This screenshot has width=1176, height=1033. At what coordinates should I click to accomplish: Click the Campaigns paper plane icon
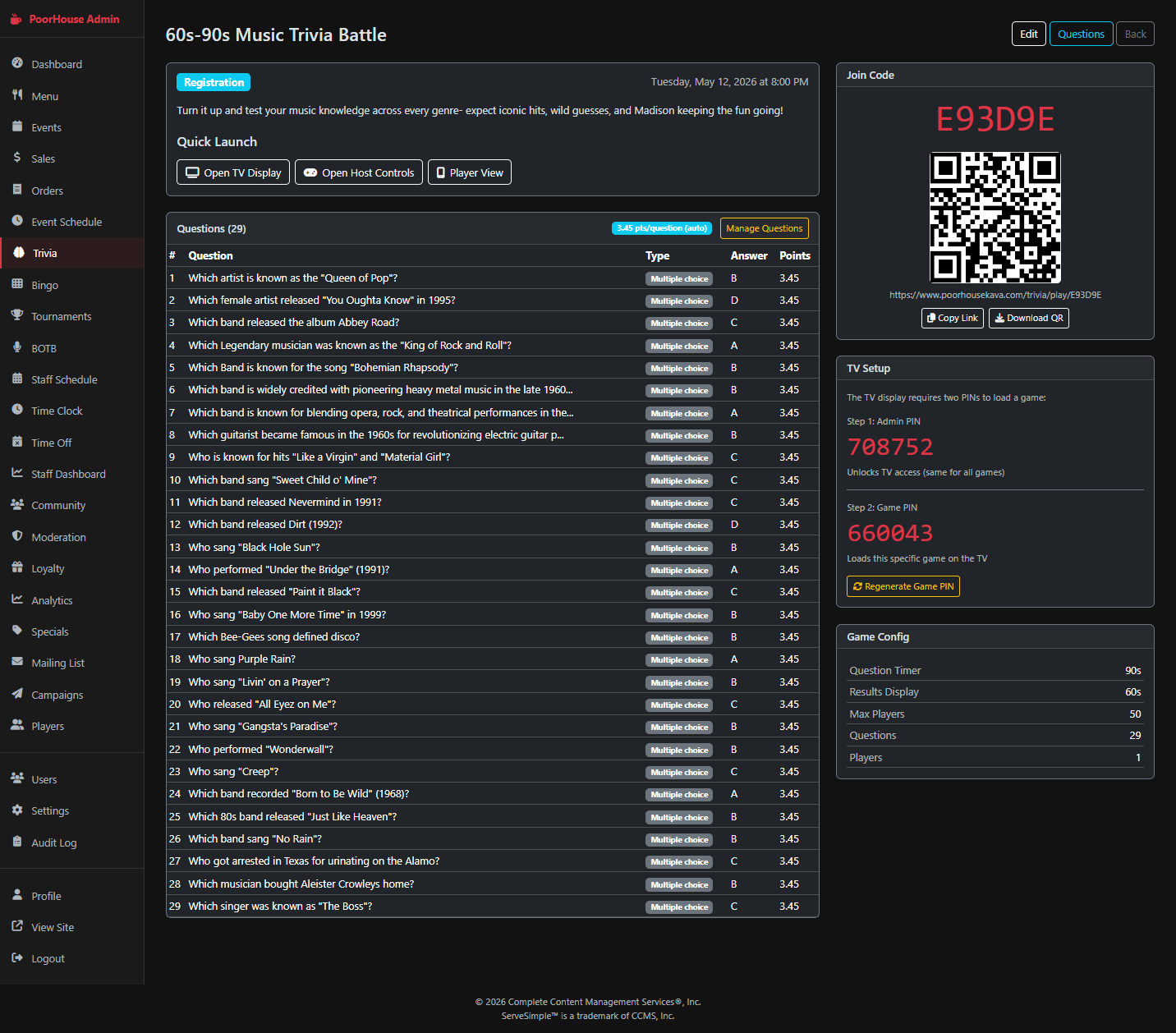click(17, 694)
